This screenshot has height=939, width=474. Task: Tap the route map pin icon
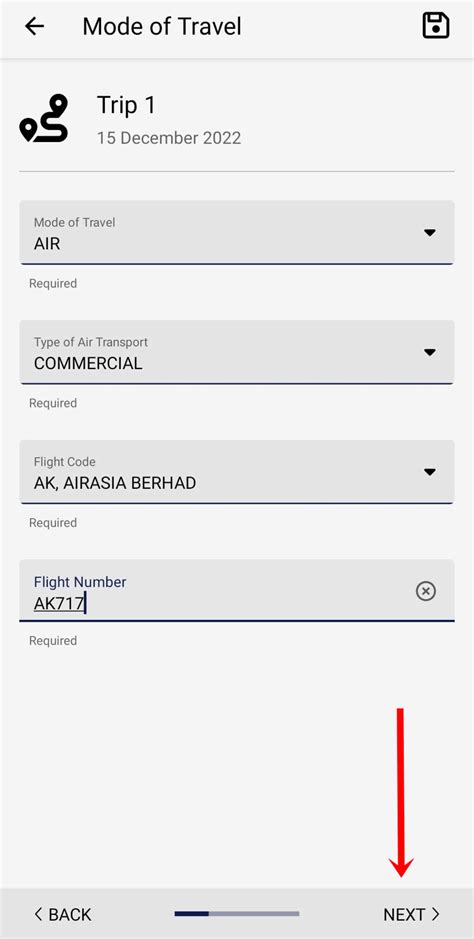(44, 118)
